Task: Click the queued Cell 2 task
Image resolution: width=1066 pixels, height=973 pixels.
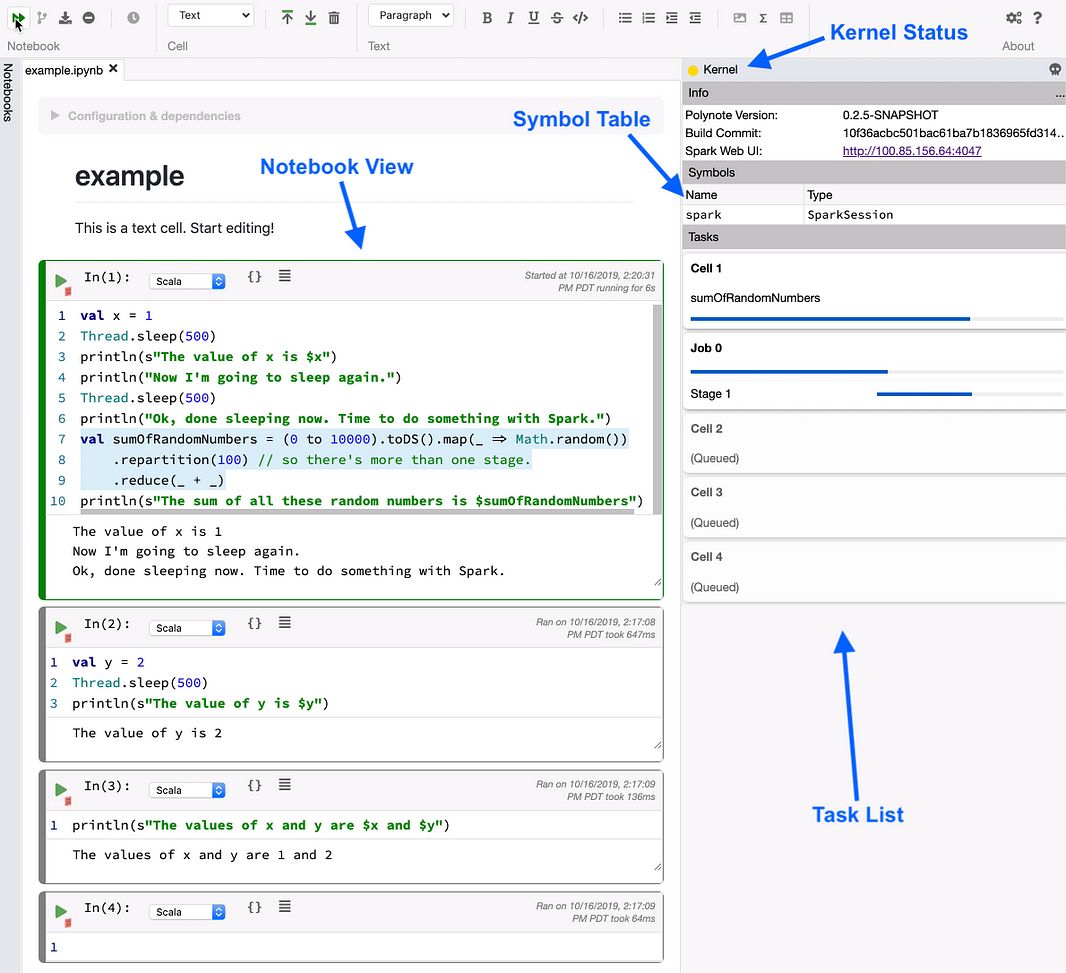Action: pyautogui.click(x=874, y=443)
